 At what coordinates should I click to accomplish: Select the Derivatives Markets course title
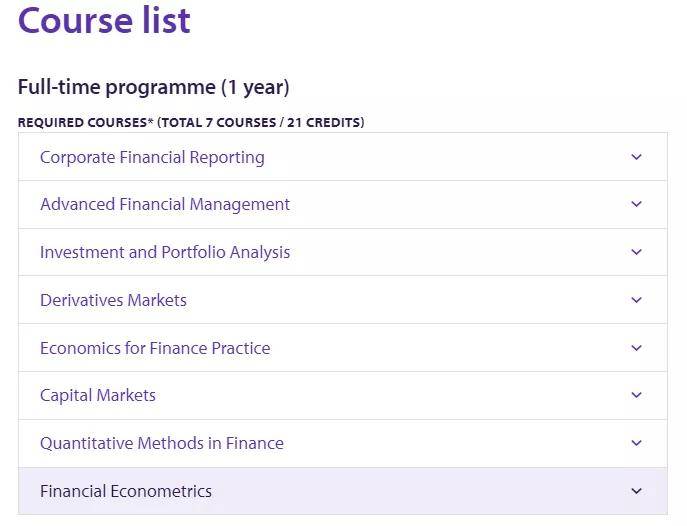(113, 300)
